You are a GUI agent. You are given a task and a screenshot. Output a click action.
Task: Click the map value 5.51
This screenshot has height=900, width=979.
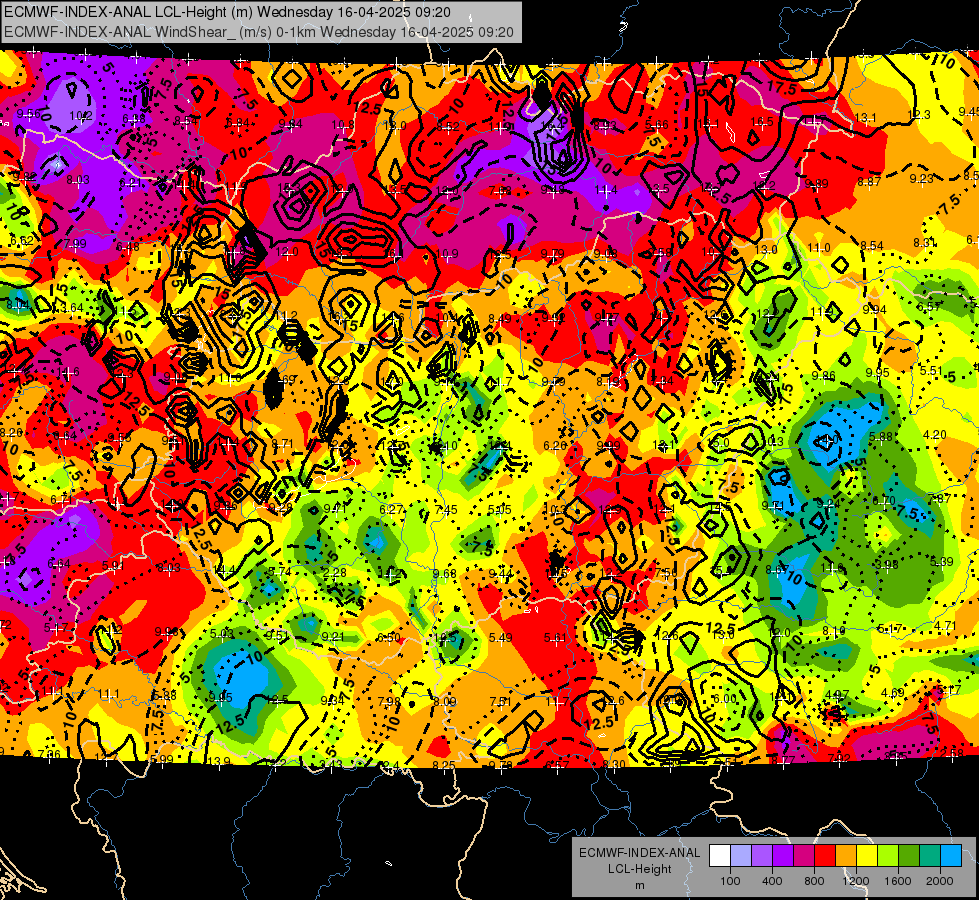(931, 370)
